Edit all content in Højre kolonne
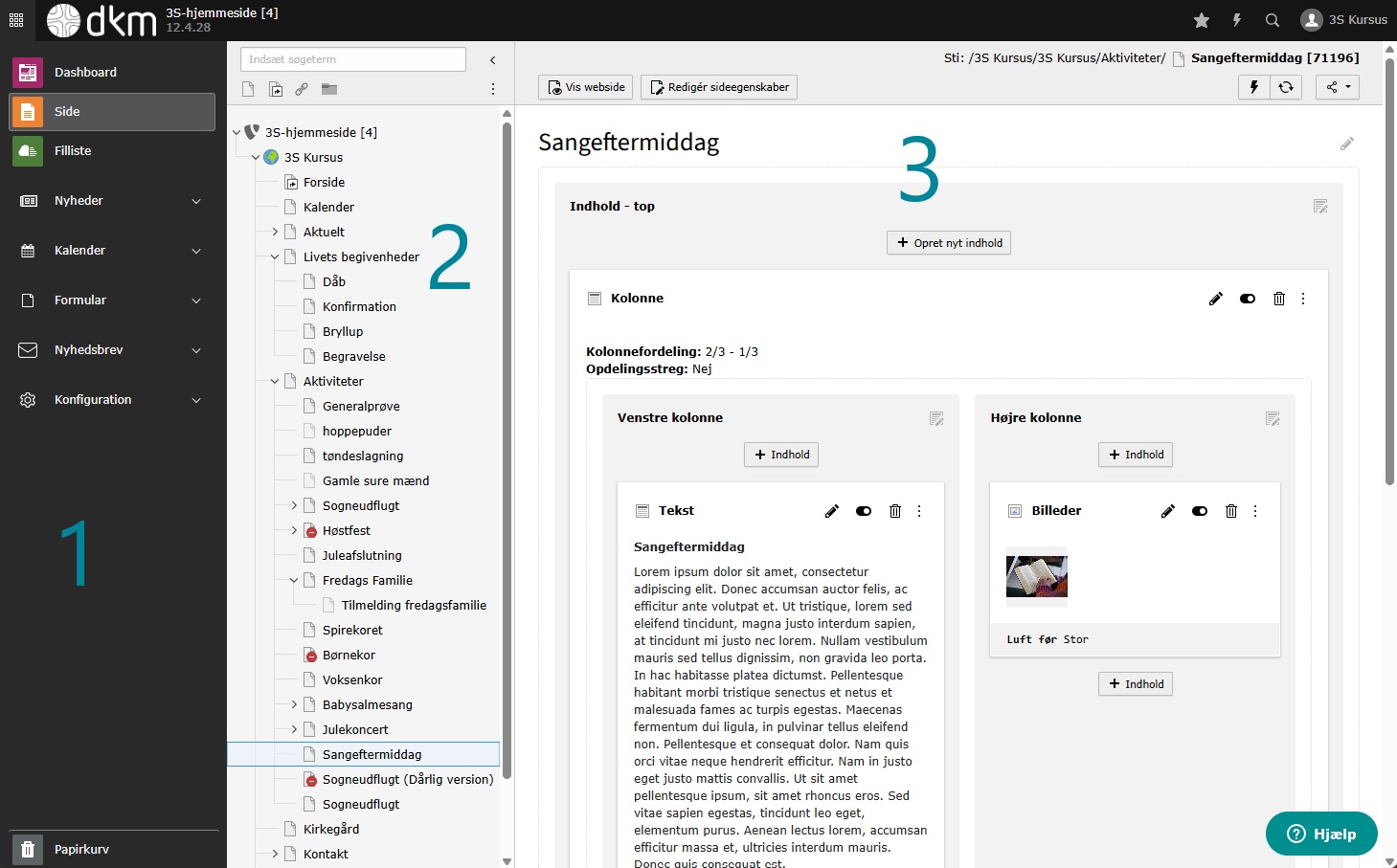 click(x=1273, y=418)
